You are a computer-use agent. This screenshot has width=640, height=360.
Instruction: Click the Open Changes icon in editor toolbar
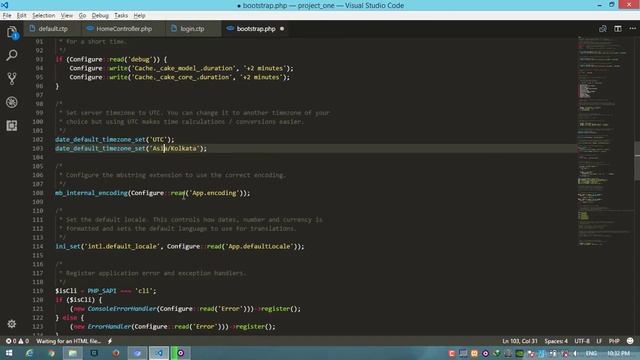point(602,29)
